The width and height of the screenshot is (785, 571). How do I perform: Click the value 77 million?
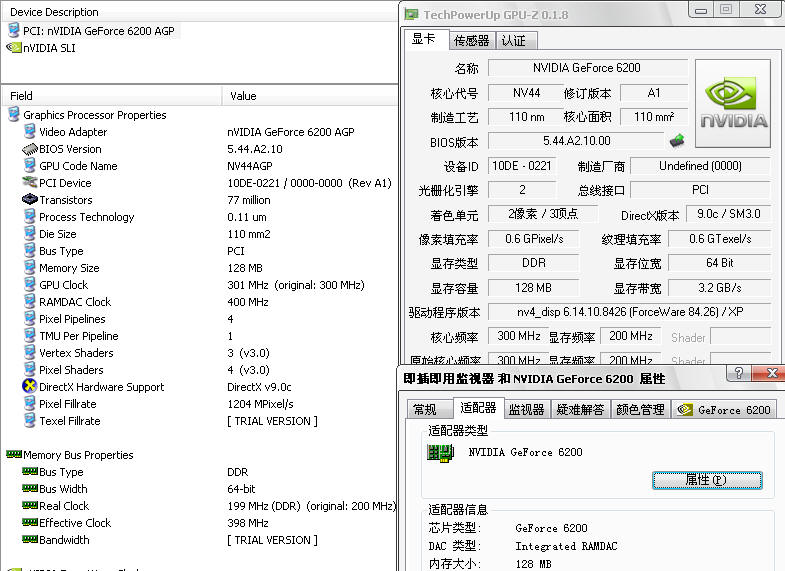[x=249, y=200]
